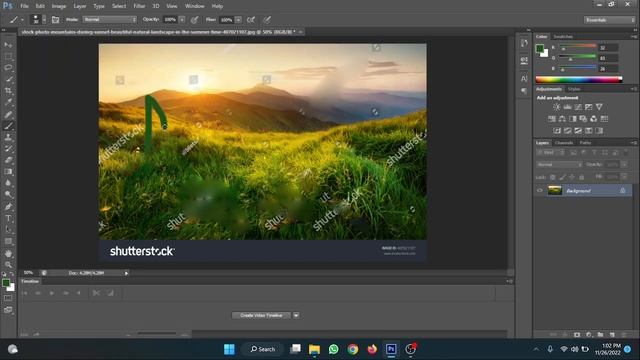Image resolution: width=640 pixels, height=360 pixels.
Task: Add a Curves adjustment
Action: click(x=578, y=107)
